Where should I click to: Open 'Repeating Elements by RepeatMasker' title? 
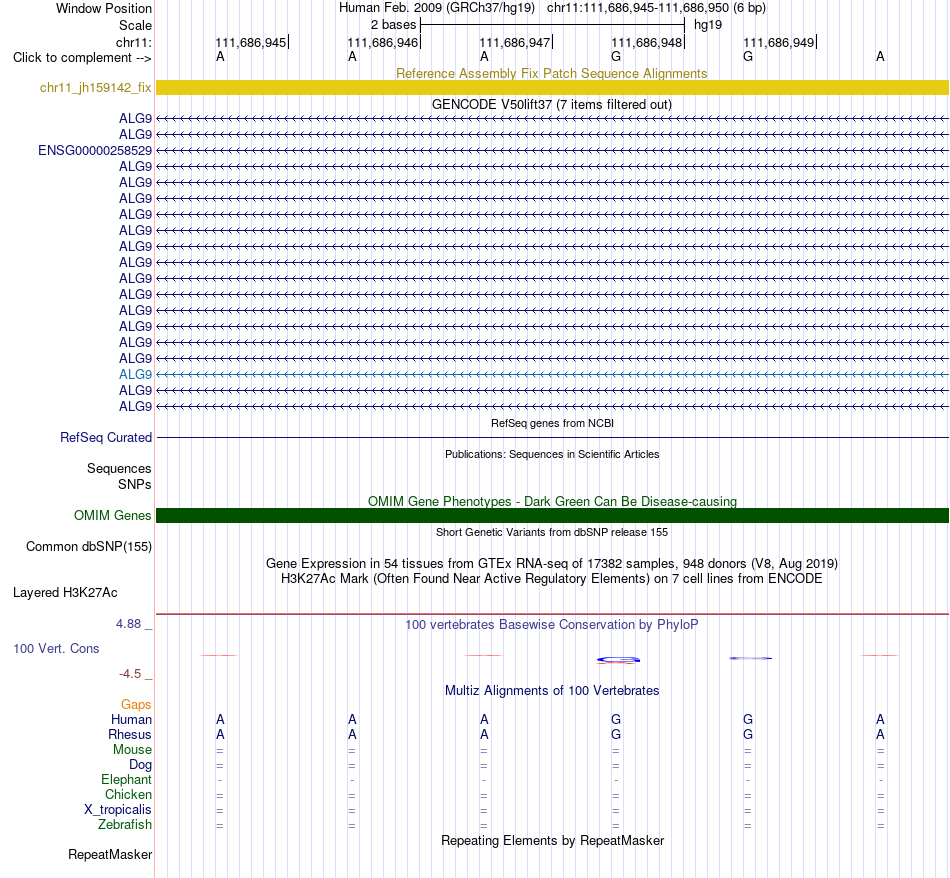(552, 841)
